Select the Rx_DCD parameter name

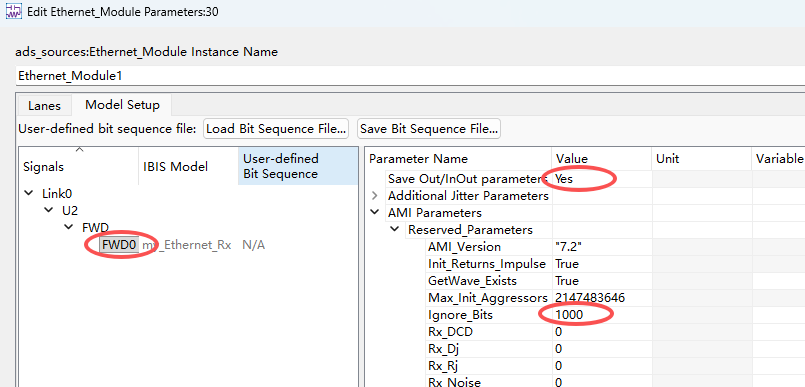(x=450, y=332)
